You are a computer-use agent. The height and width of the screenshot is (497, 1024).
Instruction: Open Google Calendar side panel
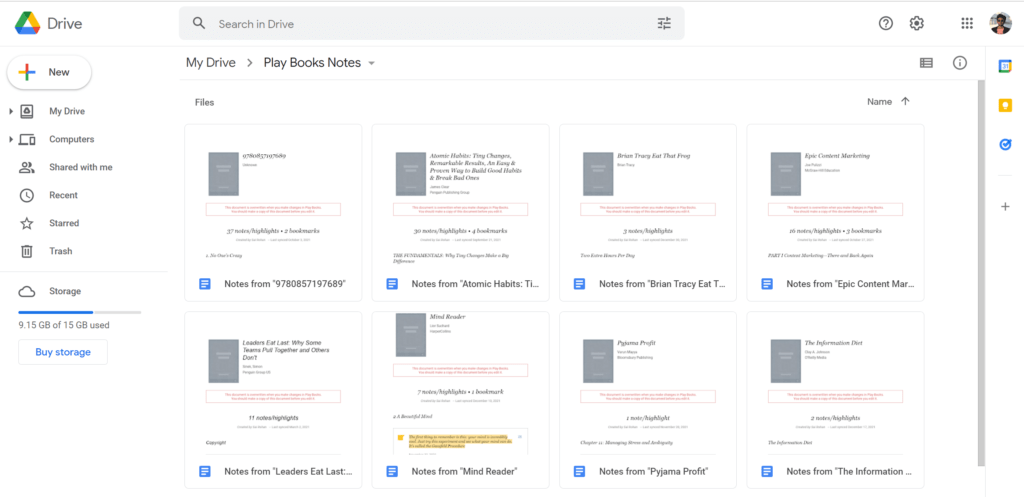pyautogui.click(x=1006, y=66)
